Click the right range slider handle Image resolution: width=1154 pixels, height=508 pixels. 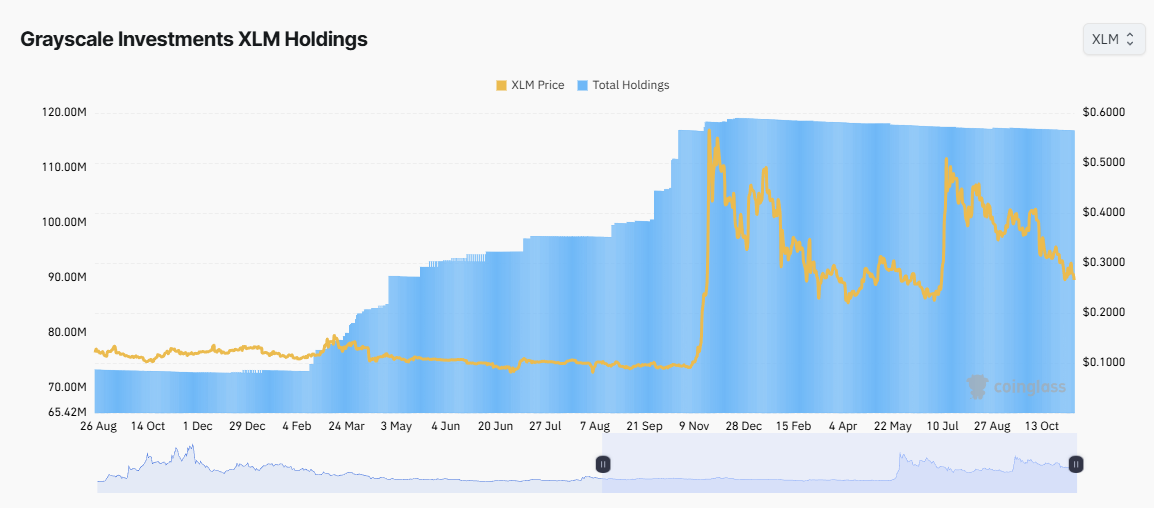point(1076,464)
